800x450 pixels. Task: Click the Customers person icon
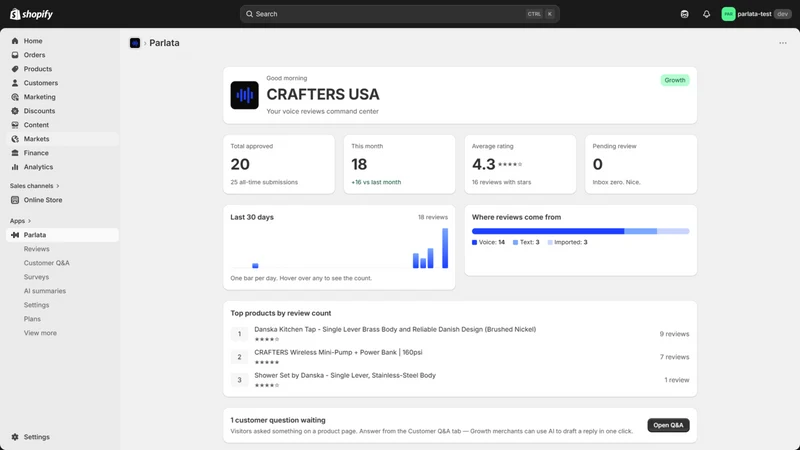[x=15, y=83]
